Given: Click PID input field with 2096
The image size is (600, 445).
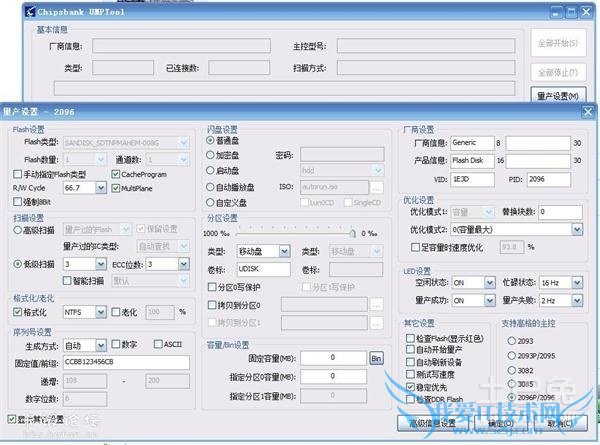Looking at the screenshot, I should click(549, 179).
